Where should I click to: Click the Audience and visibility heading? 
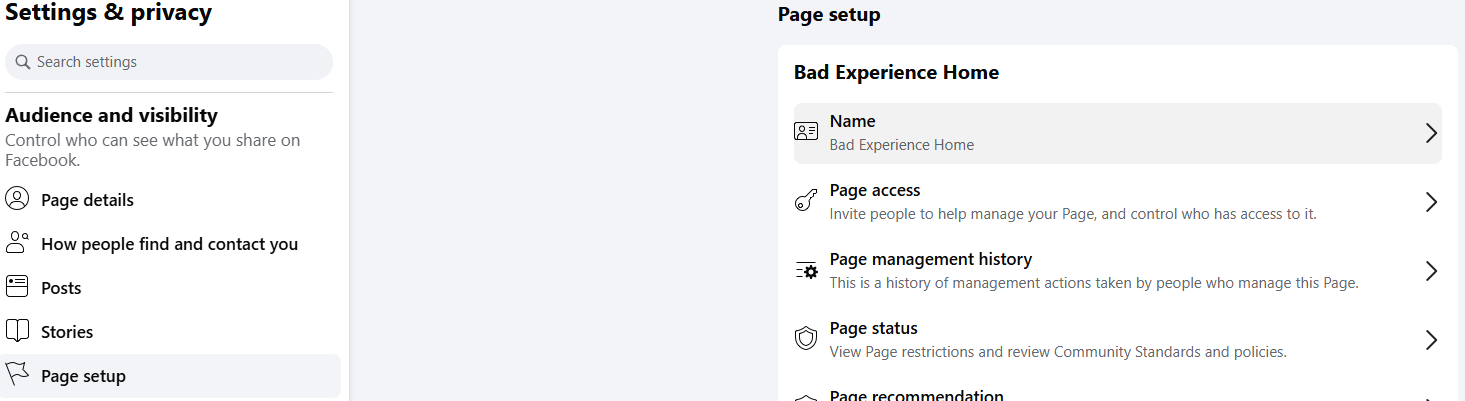tap(112, 115)
